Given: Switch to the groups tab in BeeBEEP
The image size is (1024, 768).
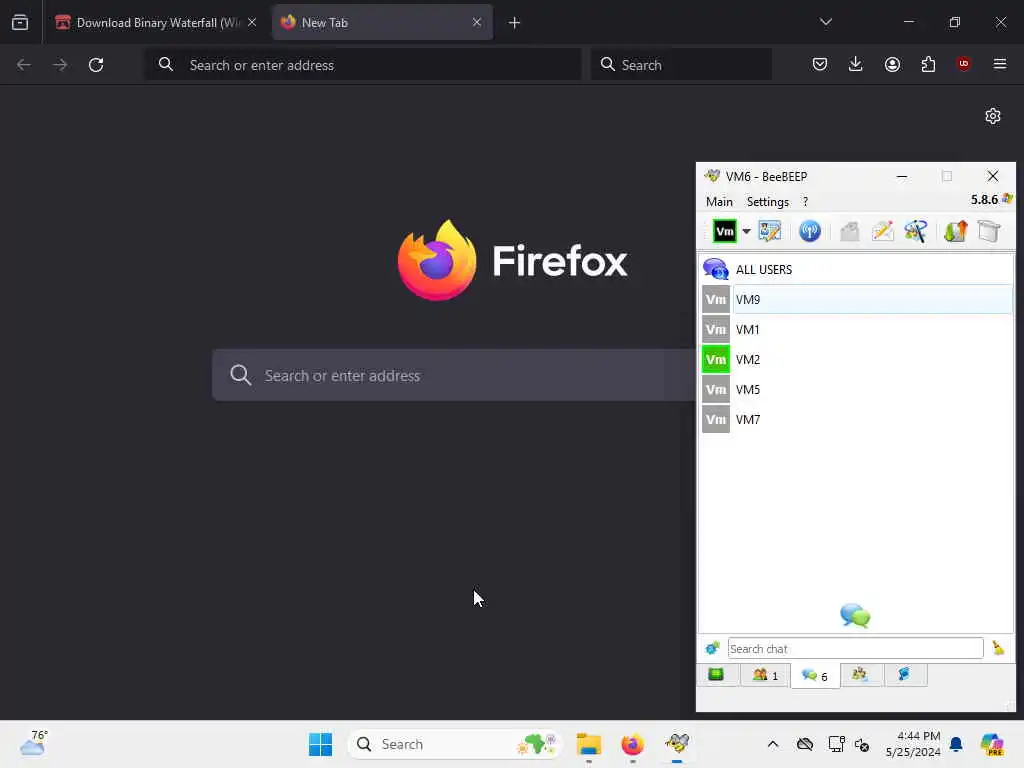Looking at the screenshot, I should coord(861,675).
